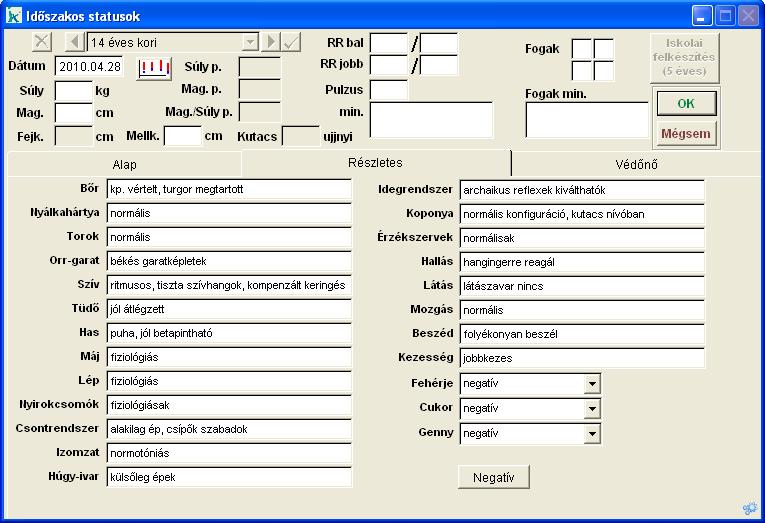Switch to the Védőnő tab

636,164
